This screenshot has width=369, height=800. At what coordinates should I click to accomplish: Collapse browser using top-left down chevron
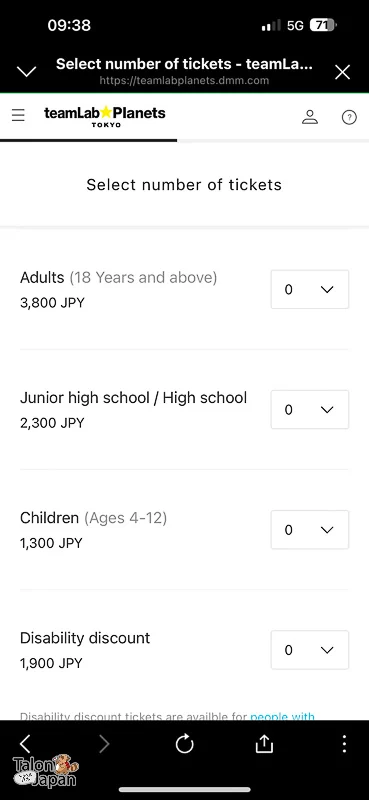(27, 71)
